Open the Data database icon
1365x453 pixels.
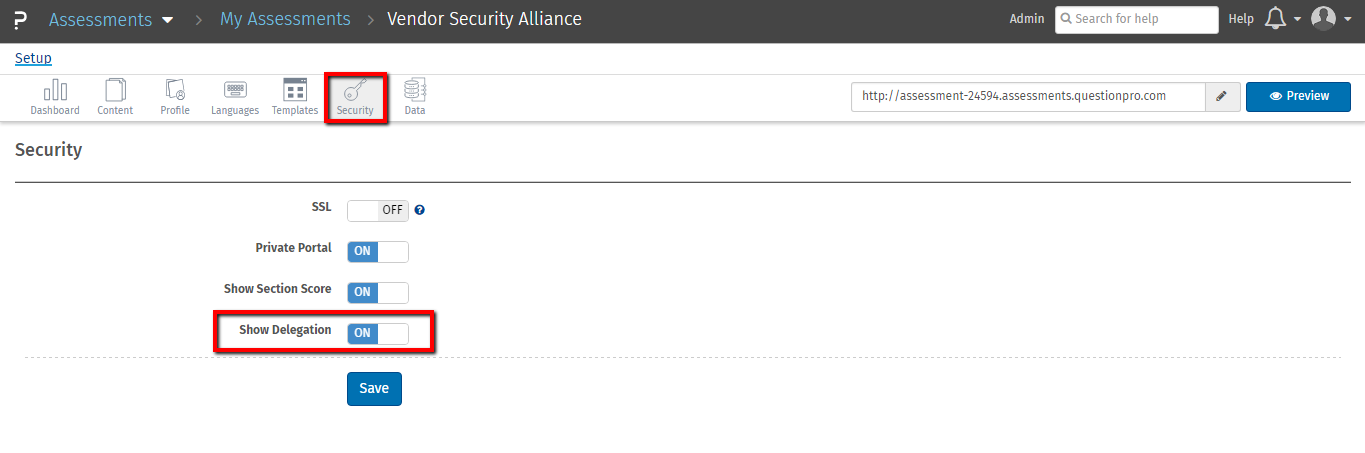pyautogui.click(x=415, y=91)
